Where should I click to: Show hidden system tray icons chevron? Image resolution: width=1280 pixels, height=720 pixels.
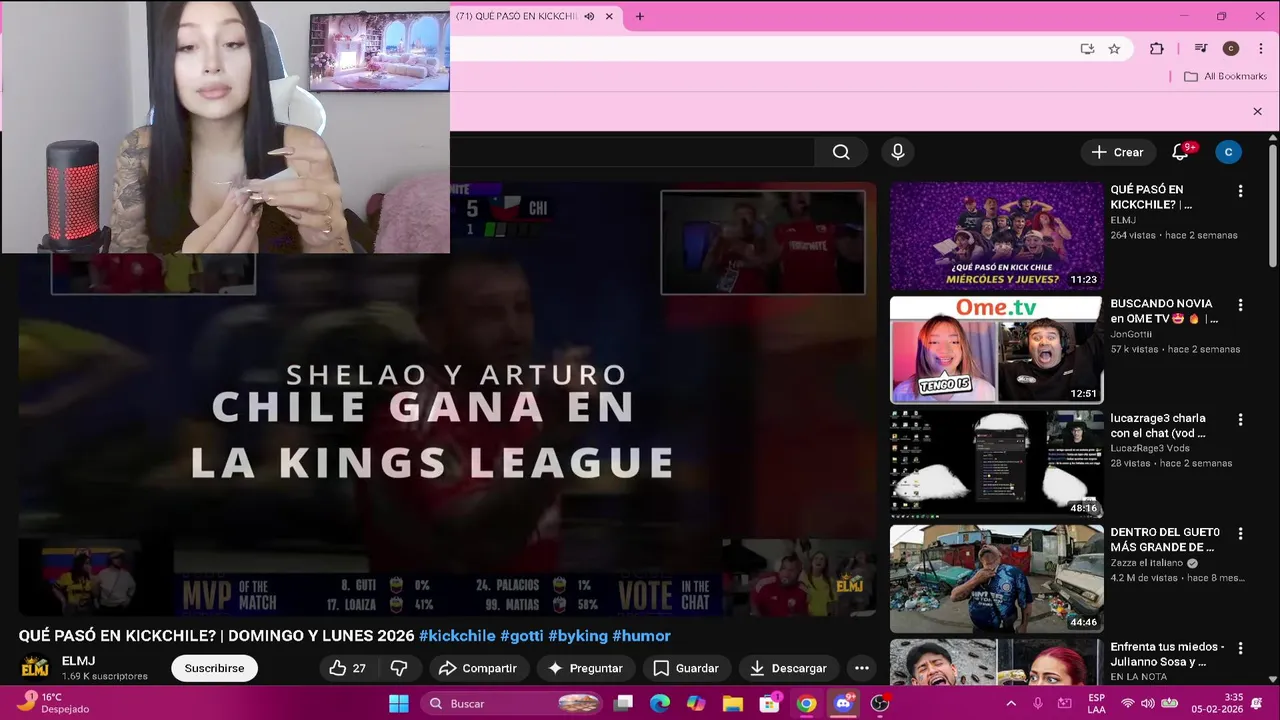1009,704
